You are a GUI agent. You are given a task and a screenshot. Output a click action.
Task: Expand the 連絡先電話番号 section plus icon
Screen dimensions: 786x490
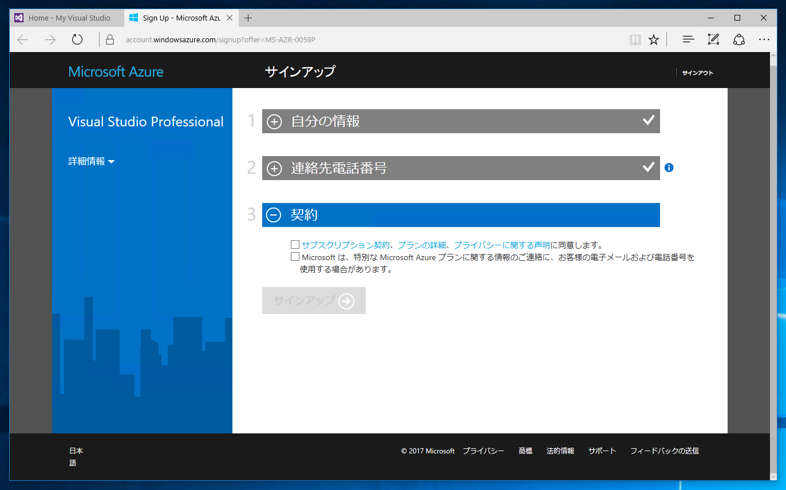coord(274,168)
